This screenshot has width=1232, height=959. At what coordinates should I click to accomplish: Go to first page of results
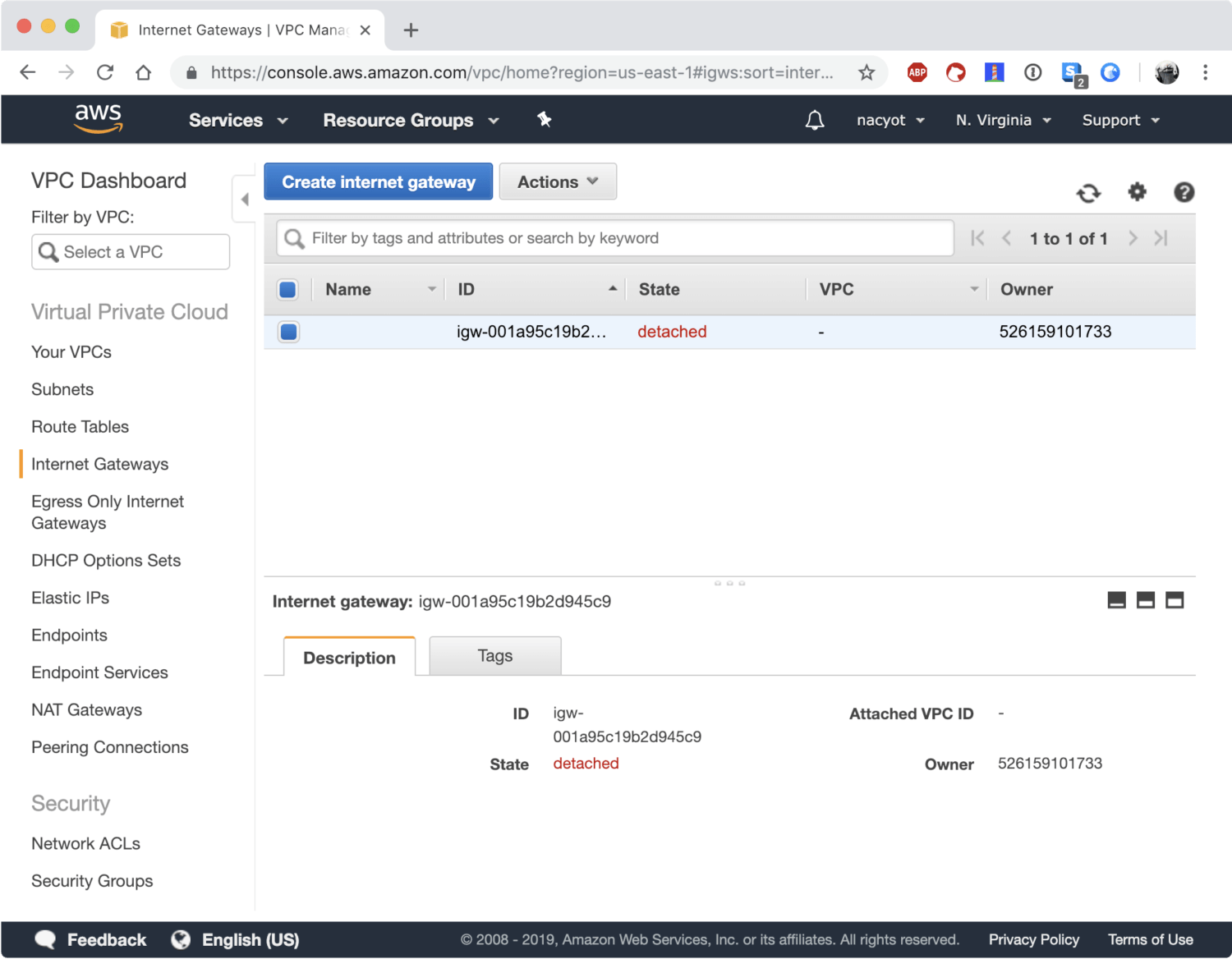pyautogui.click(x=977, y=238)
